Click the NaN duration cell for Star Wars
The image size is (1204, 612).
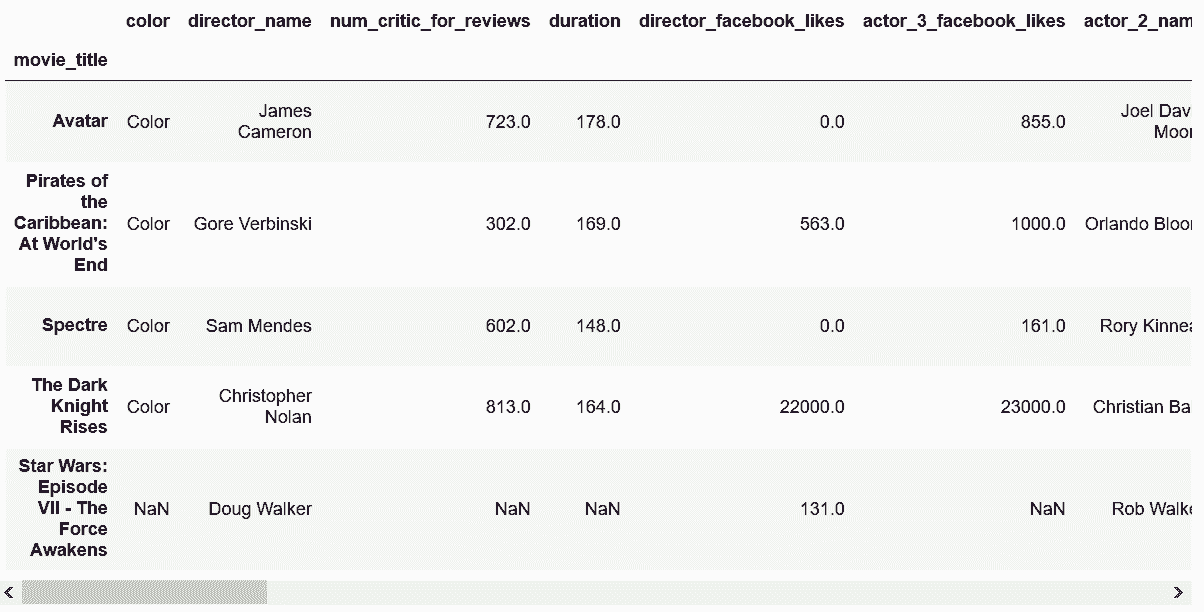[x=602, y=509]
